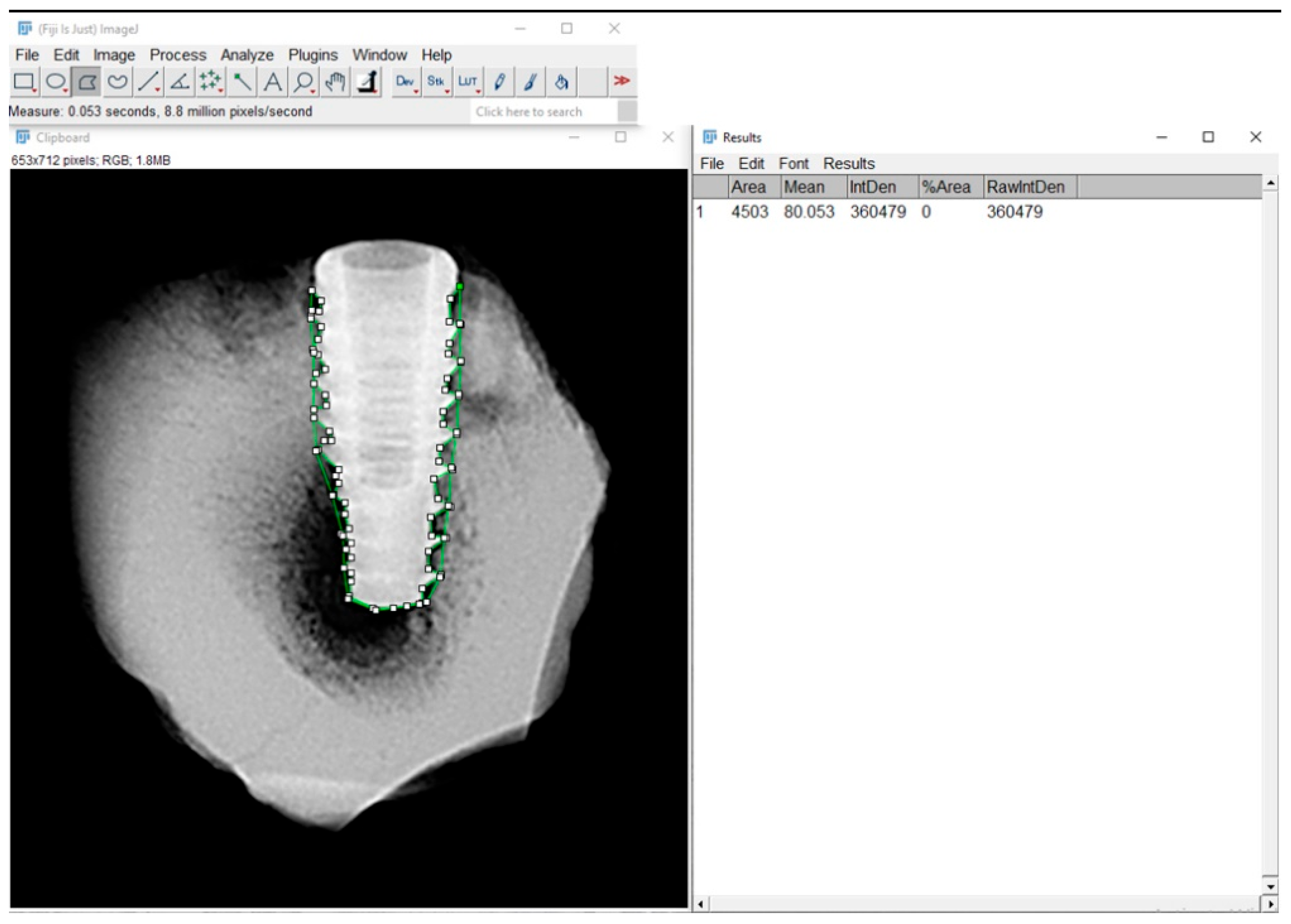Click the Results table scroll-down arrow
This screenshot has height=924, width=1291.
[x=1271, y=887]
